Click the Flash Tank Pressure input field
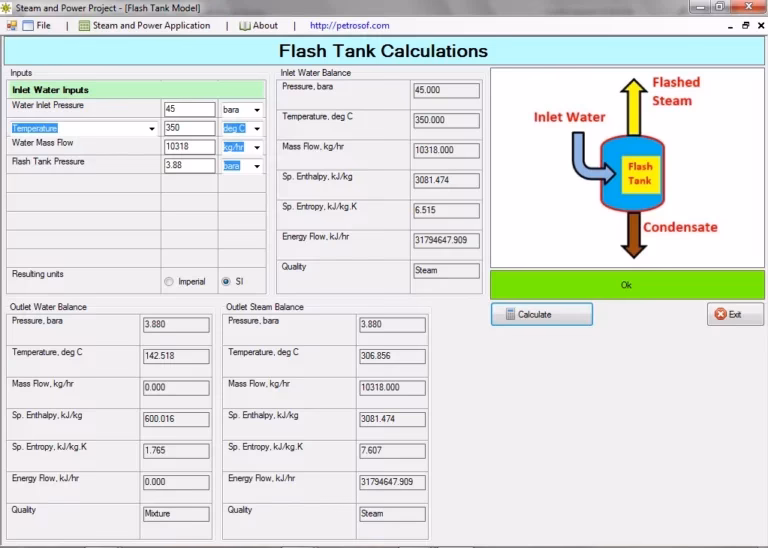This screenshot has width=768, height=548. click(x=189, y=166)
